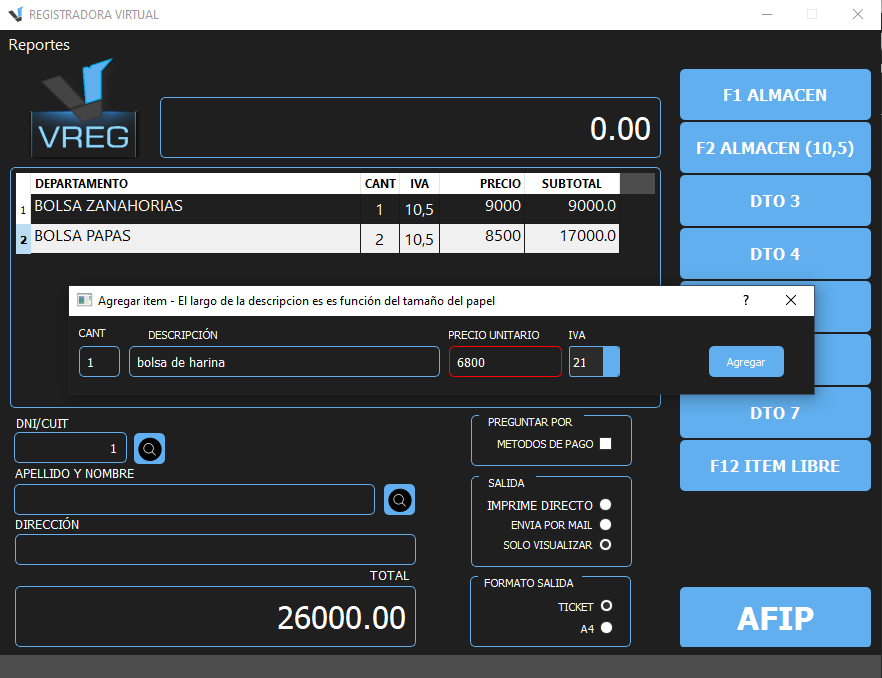Click the CANT field in the dialog
The image size is (882, 678).
point(100,362)
